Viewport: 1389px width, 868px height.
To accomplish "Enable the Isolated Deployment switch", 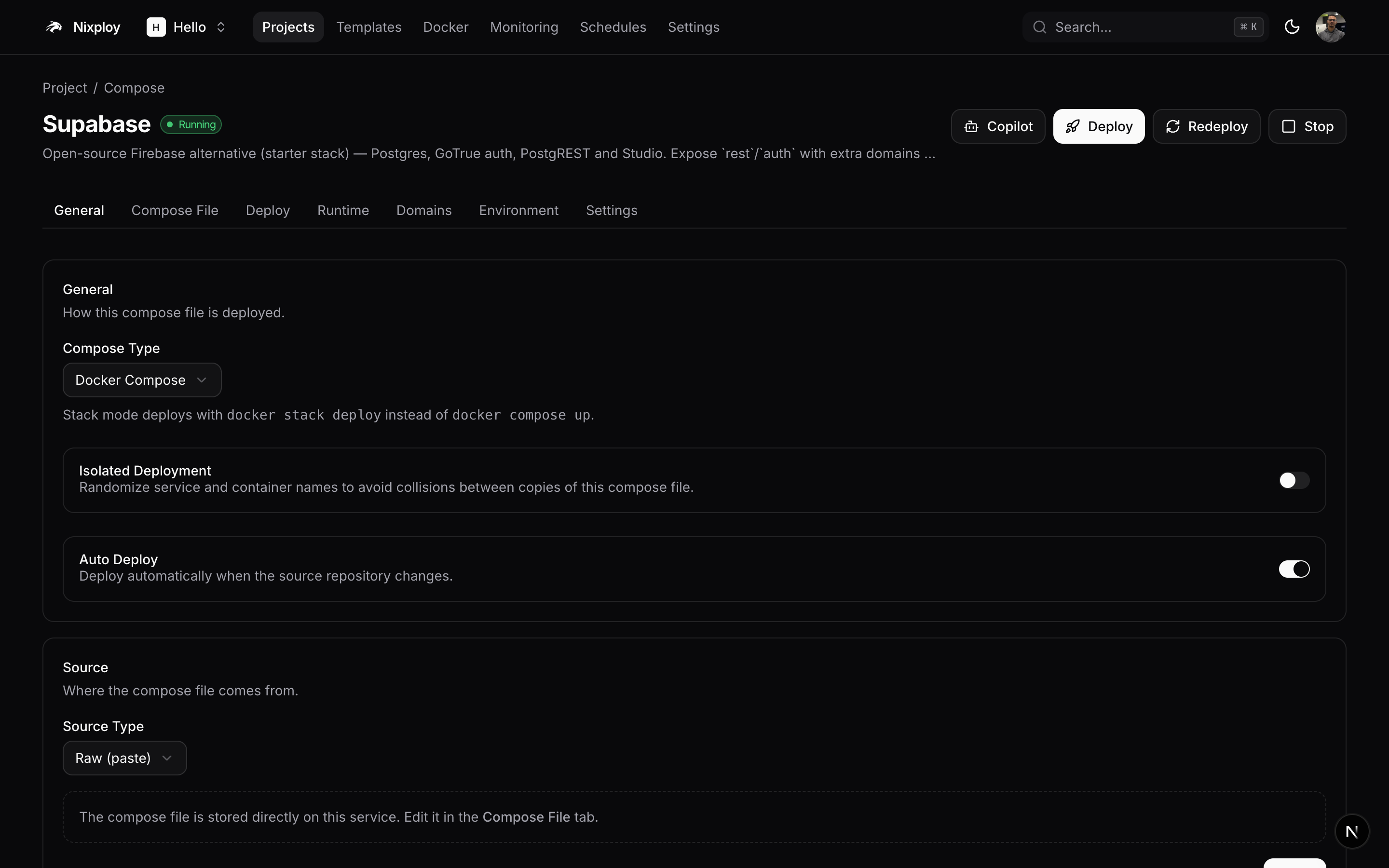I will pyautogui.click(x=1294, y=480).
